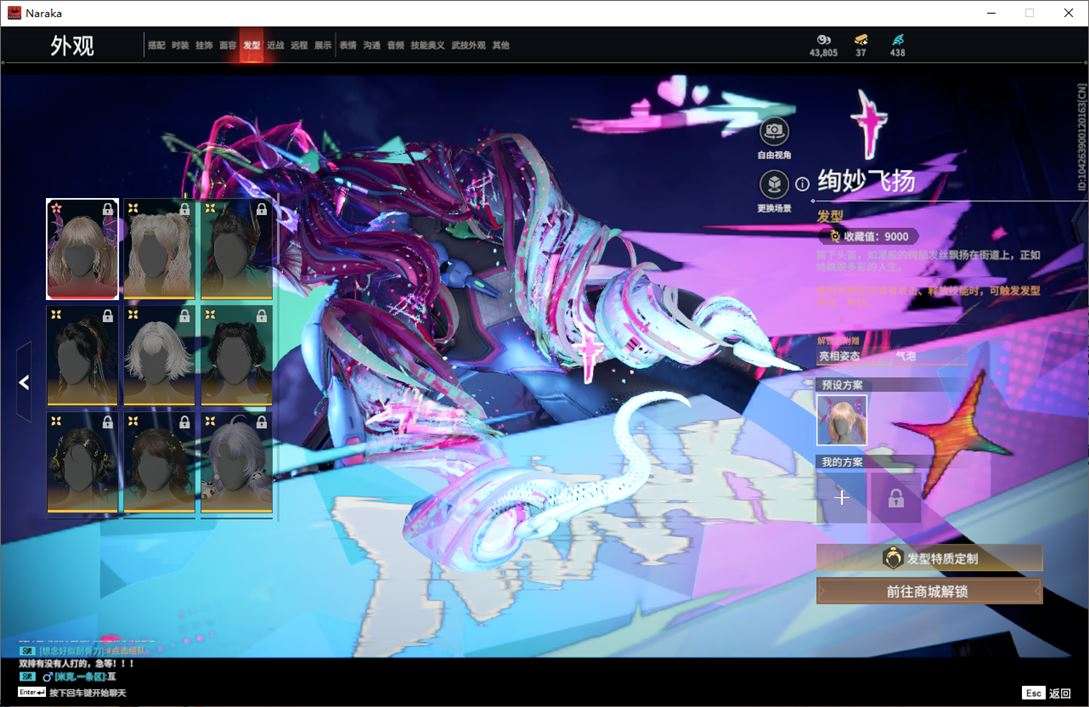Click the 我的方案 section label
Viewport: 1089px width, 707px height.
click(x=842, y=462)
